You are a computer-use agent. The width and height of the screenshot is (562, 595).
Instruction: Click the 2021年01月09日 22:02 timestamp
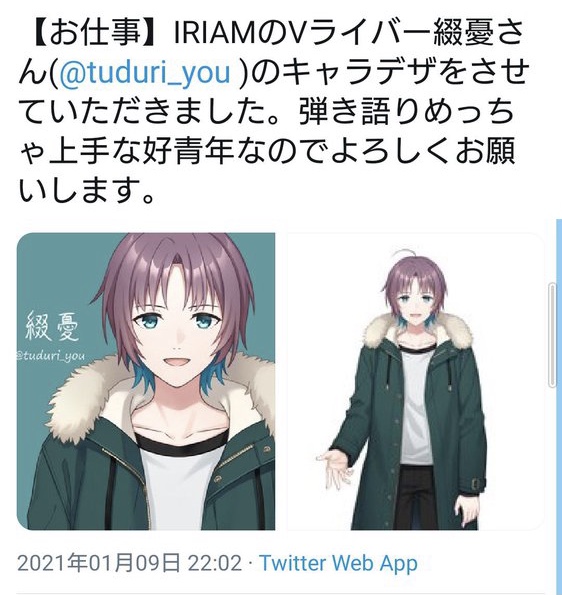tap(130, 562)
